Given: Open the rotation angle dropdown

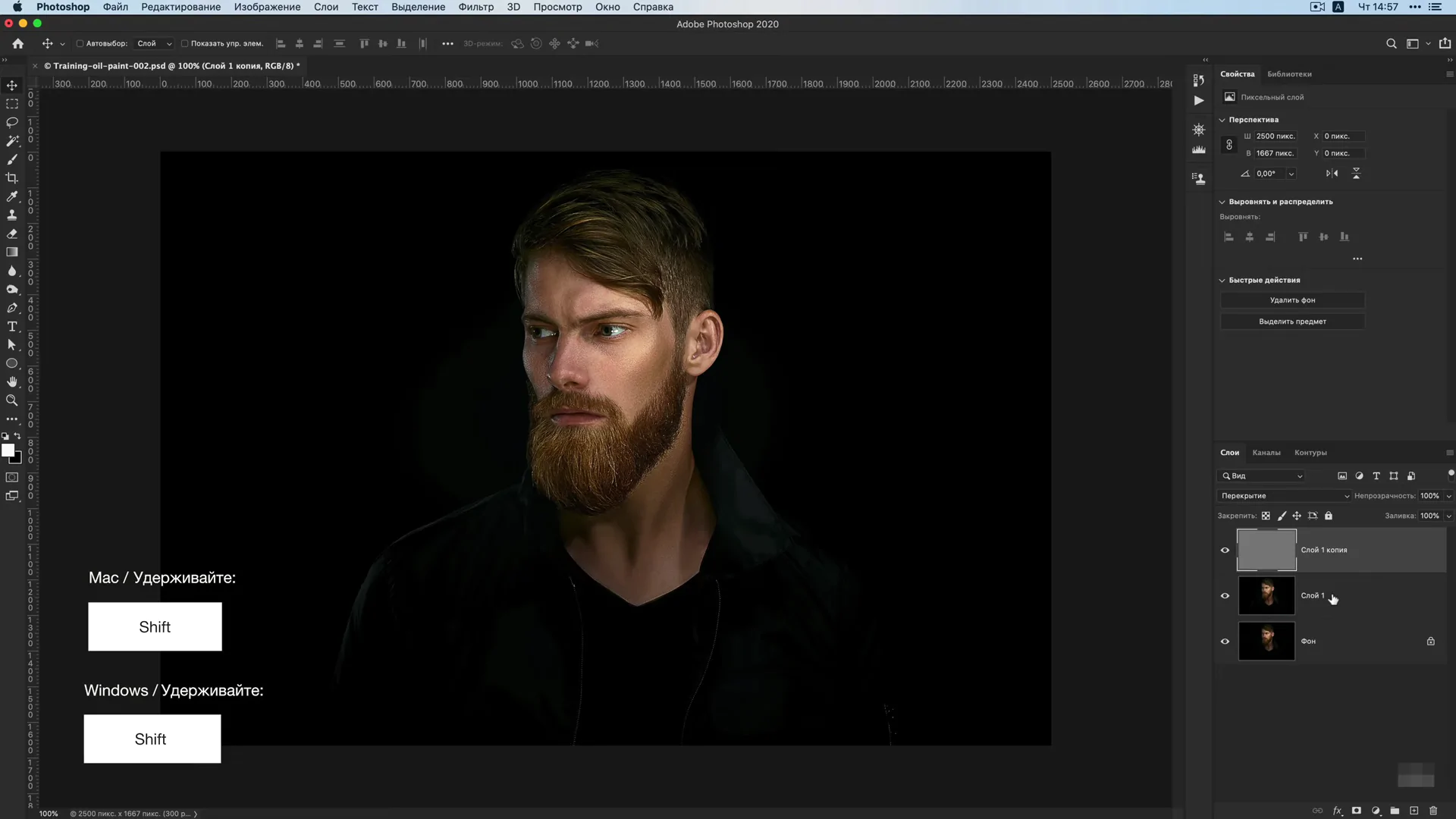Looking at the screenshot, I should tap(1291, 174).
